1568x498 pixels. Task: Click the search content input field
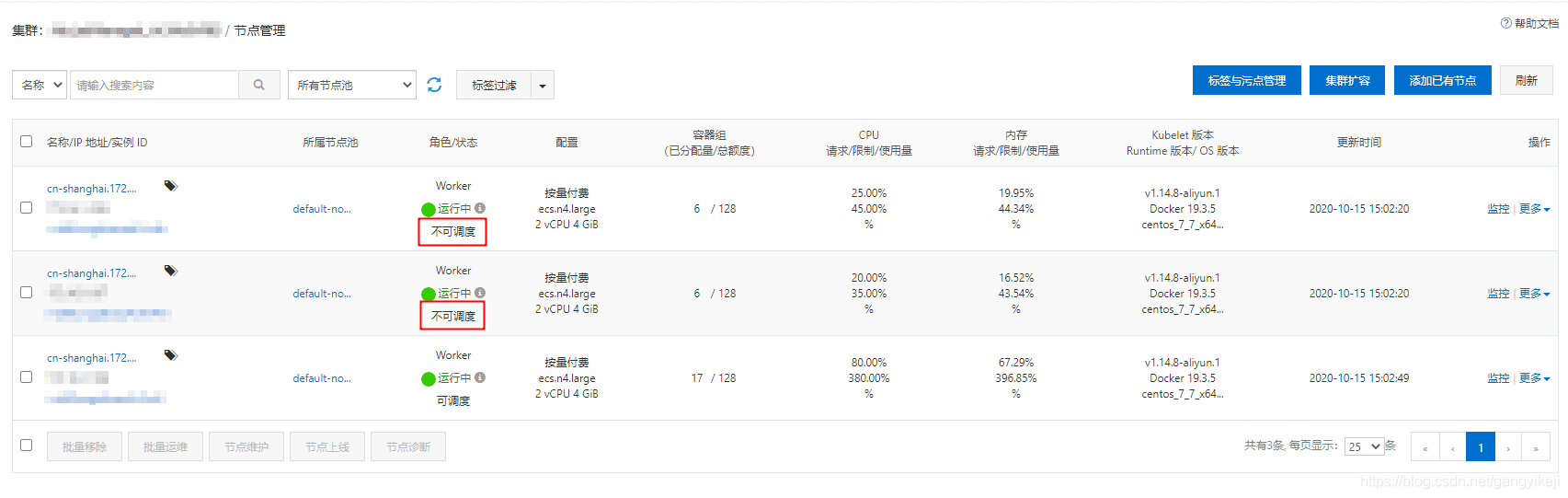click(x=155, y=85)
